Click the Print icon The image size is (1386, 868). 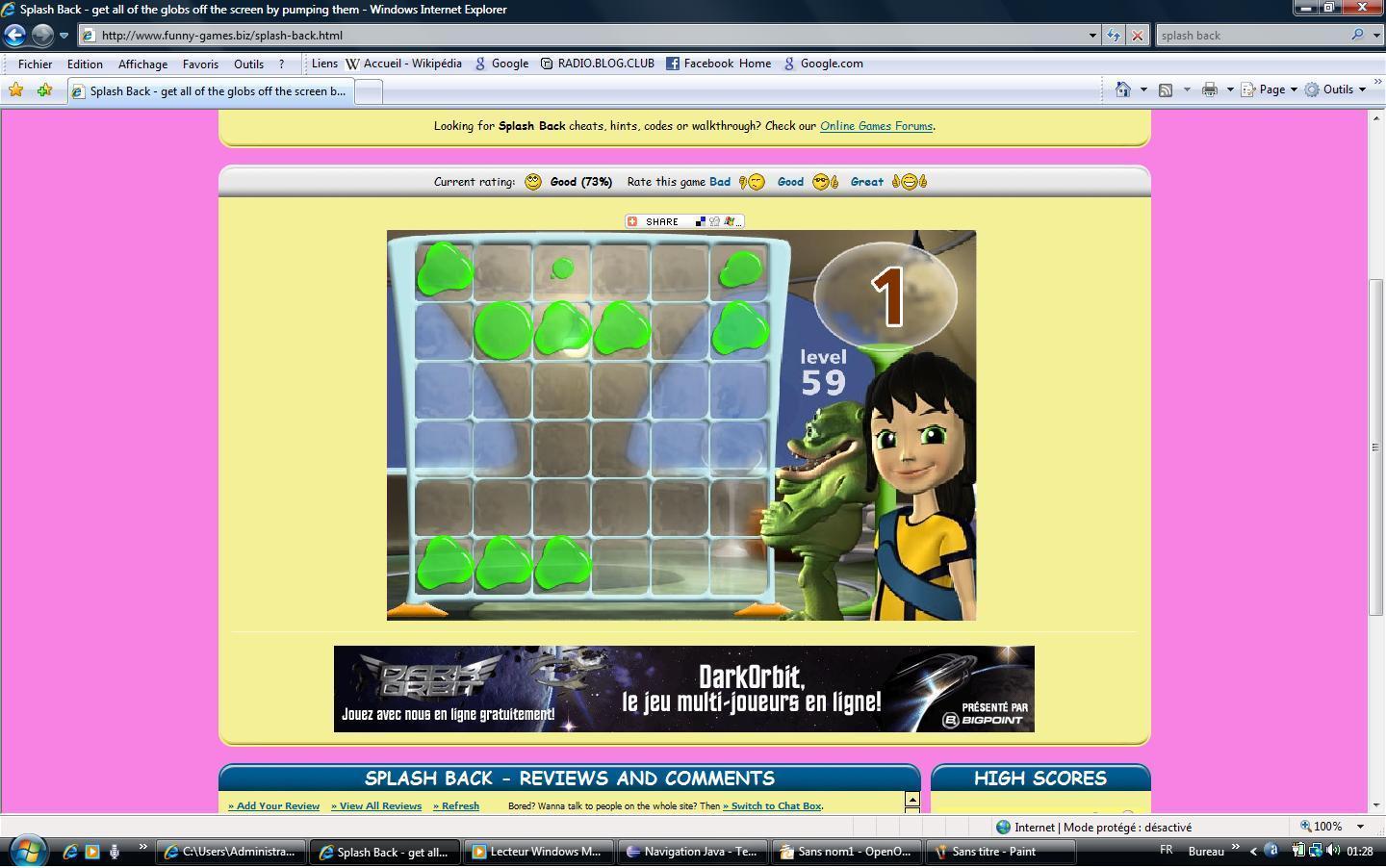[1210, 89]
